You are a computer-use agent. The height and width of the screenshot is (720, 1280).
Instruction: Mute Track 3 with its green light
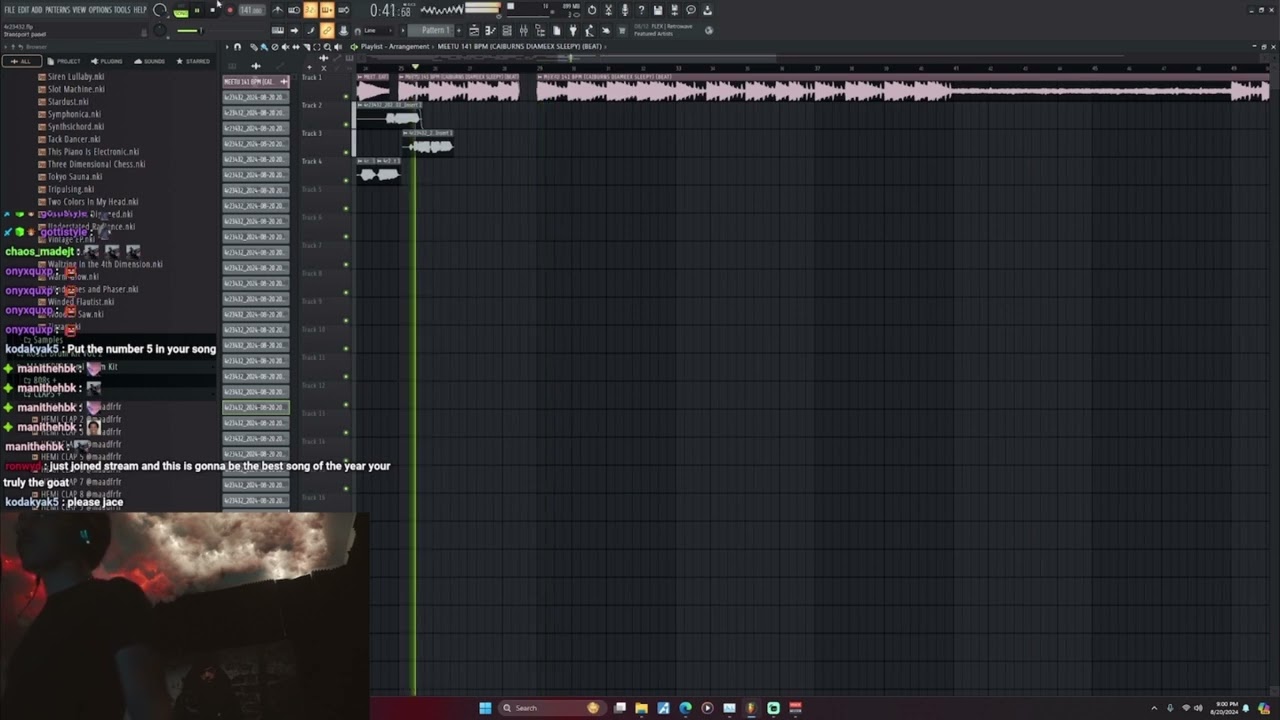pyautogui.click(x=346, y=153)
